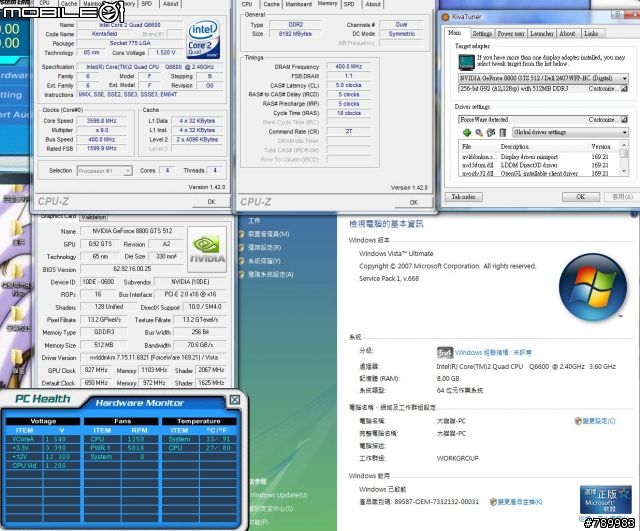Click the CPU fan RPM value 1250

point(136,440)
